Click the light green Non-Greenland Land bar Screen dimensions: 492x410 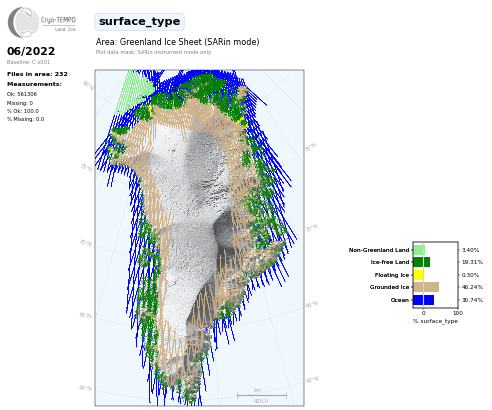pos(419,250)
